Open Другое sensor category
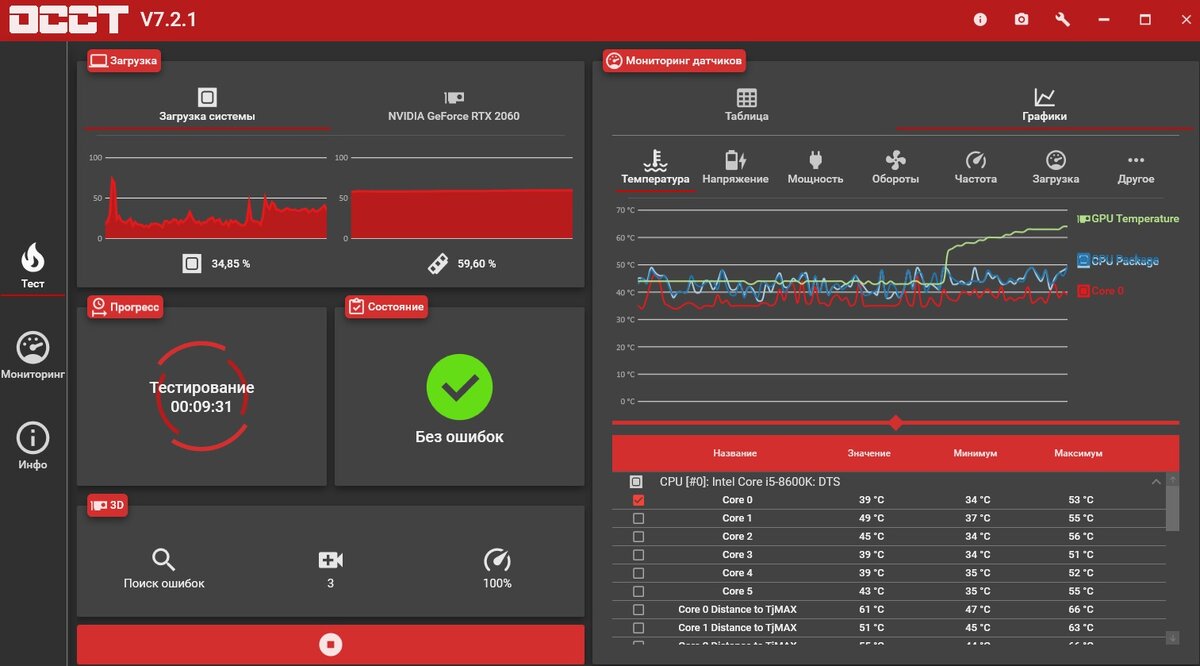This screenshot has height=666, width=1200. (1136, 168)
